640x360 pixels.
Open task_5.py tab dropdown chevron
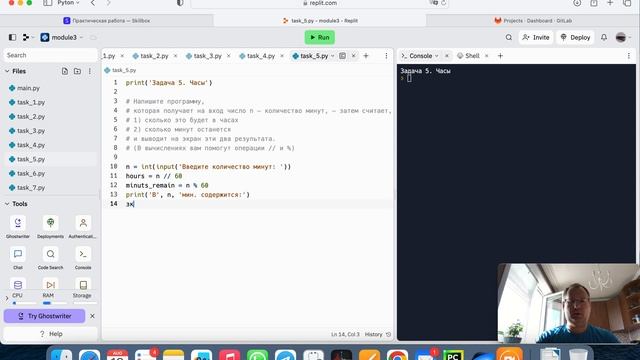333,56
